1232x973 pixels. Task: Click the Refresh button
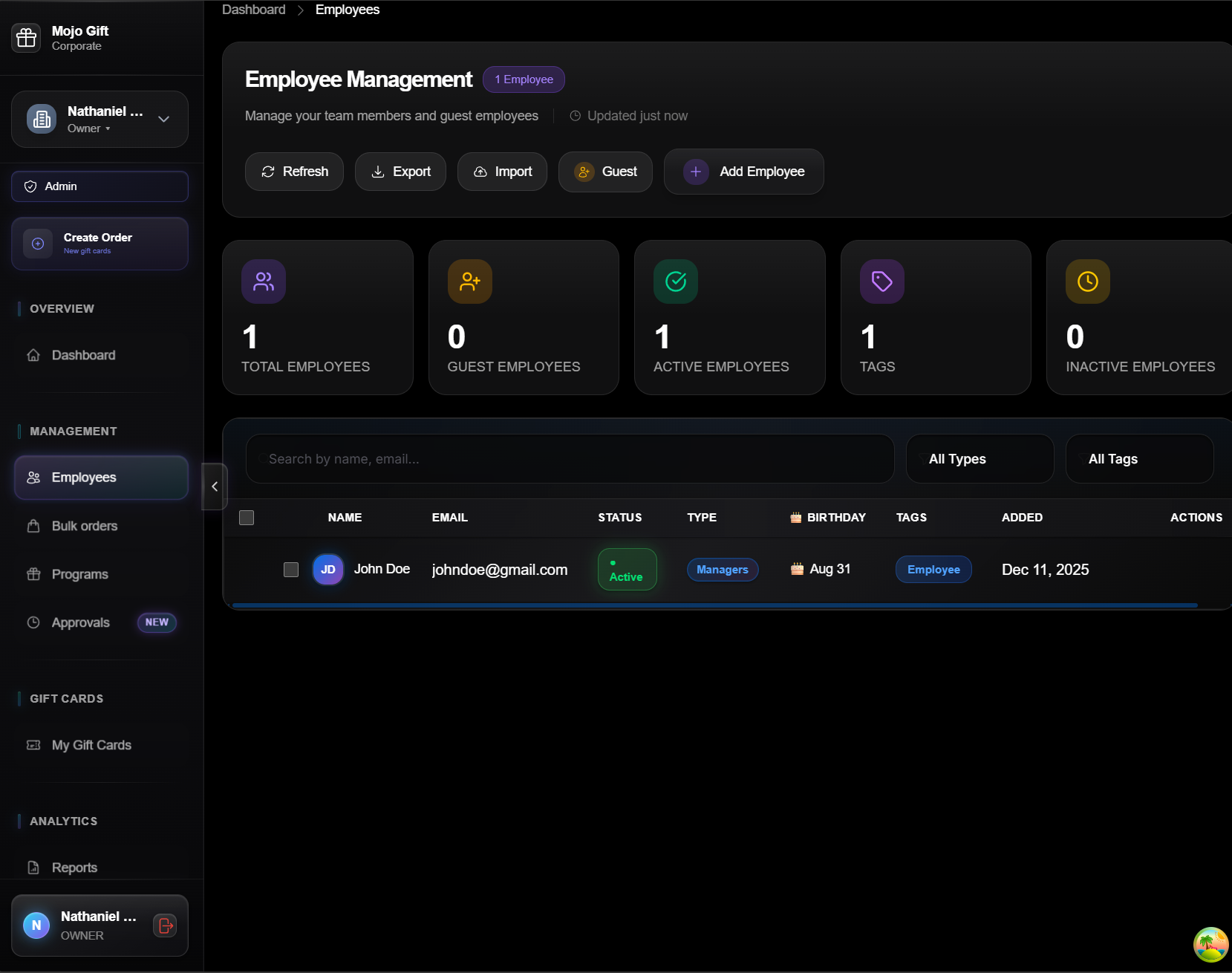pyautogui.click(x=294, y=172)
